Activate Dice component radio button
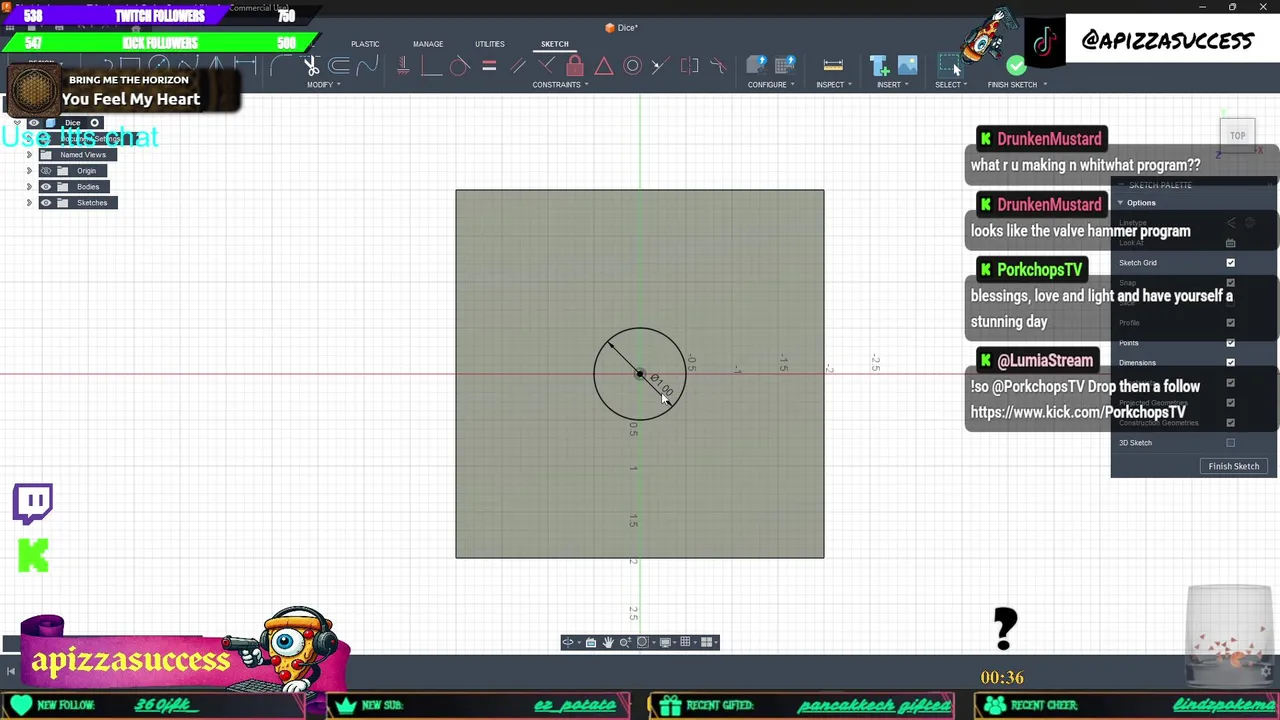Viewport: 1280px width, 720px height. 95,123
